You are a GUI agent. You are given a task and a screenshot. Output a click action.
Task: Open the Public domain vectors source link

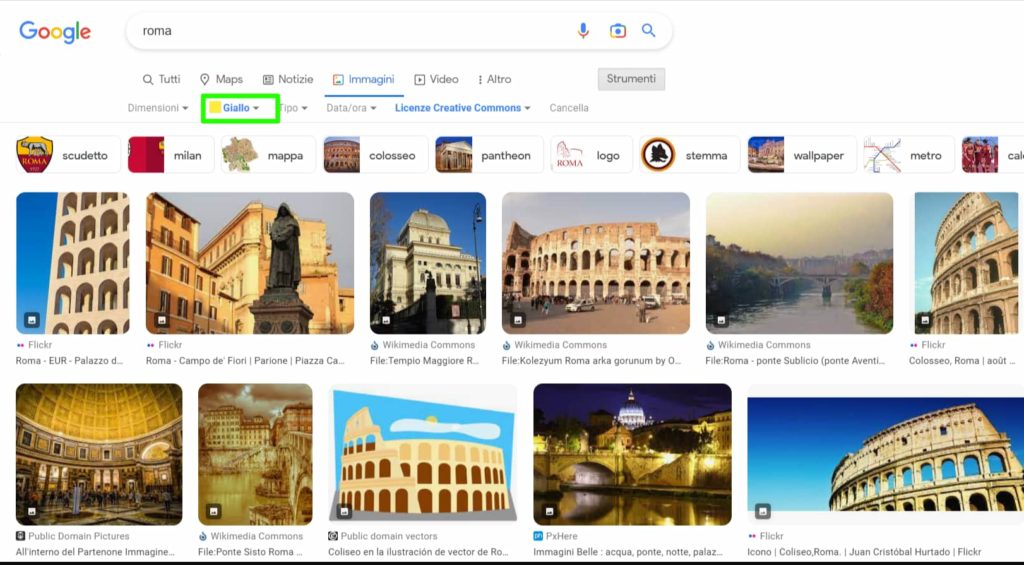383,536
